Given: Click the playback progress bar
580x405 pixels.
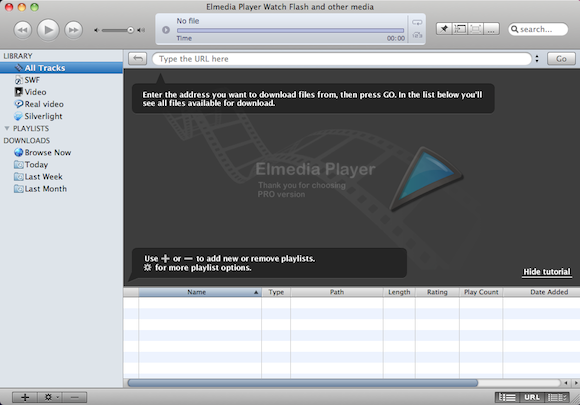Looking at the screenshot, I should (x=290, y=30).
